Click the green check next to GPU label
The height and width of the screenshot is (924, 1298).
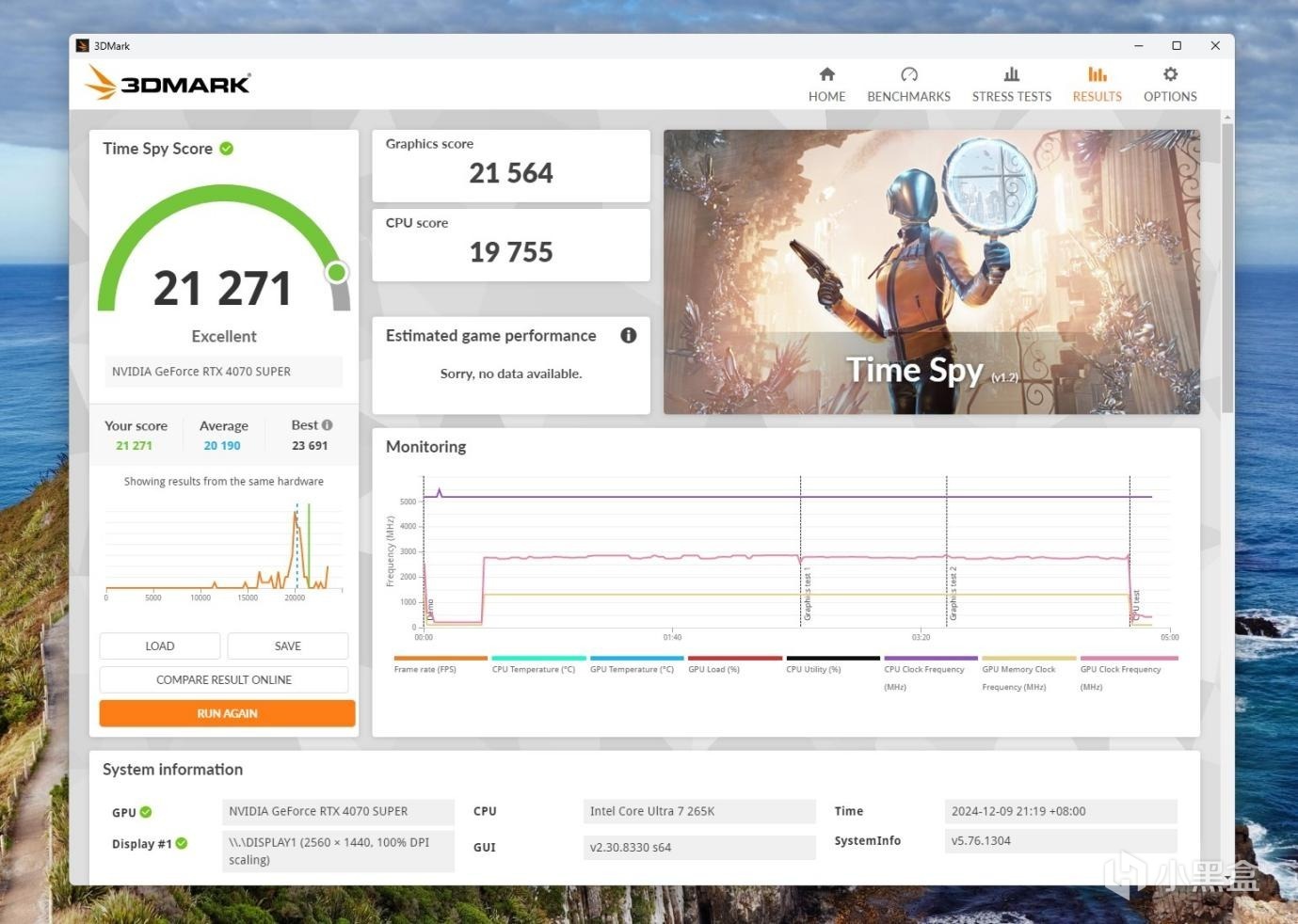click(146, 812)
